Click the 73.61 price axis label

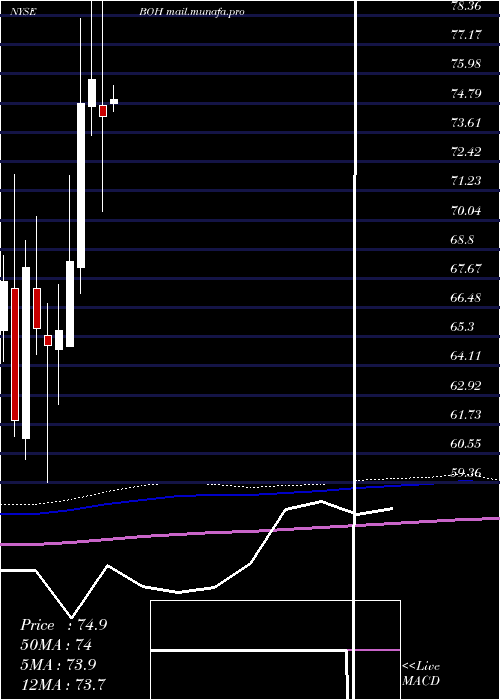click(x=466, y=122)
